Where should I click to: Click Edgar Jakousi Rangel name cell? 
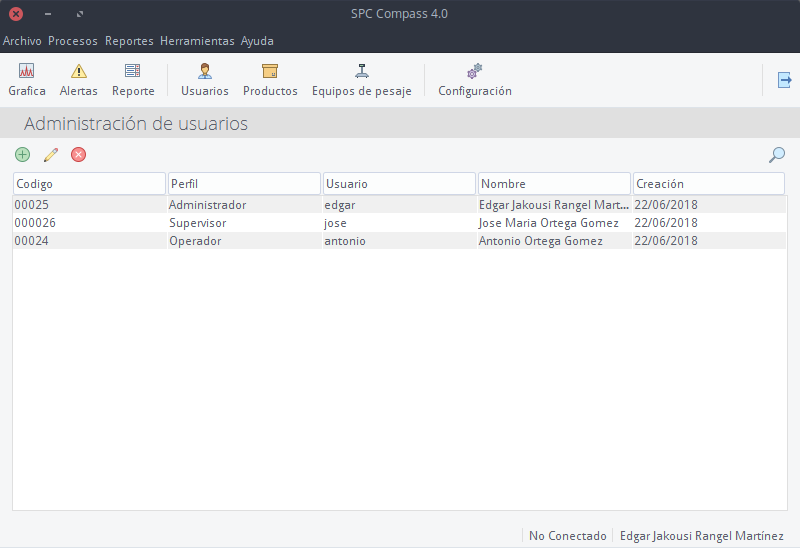[555, 205]
